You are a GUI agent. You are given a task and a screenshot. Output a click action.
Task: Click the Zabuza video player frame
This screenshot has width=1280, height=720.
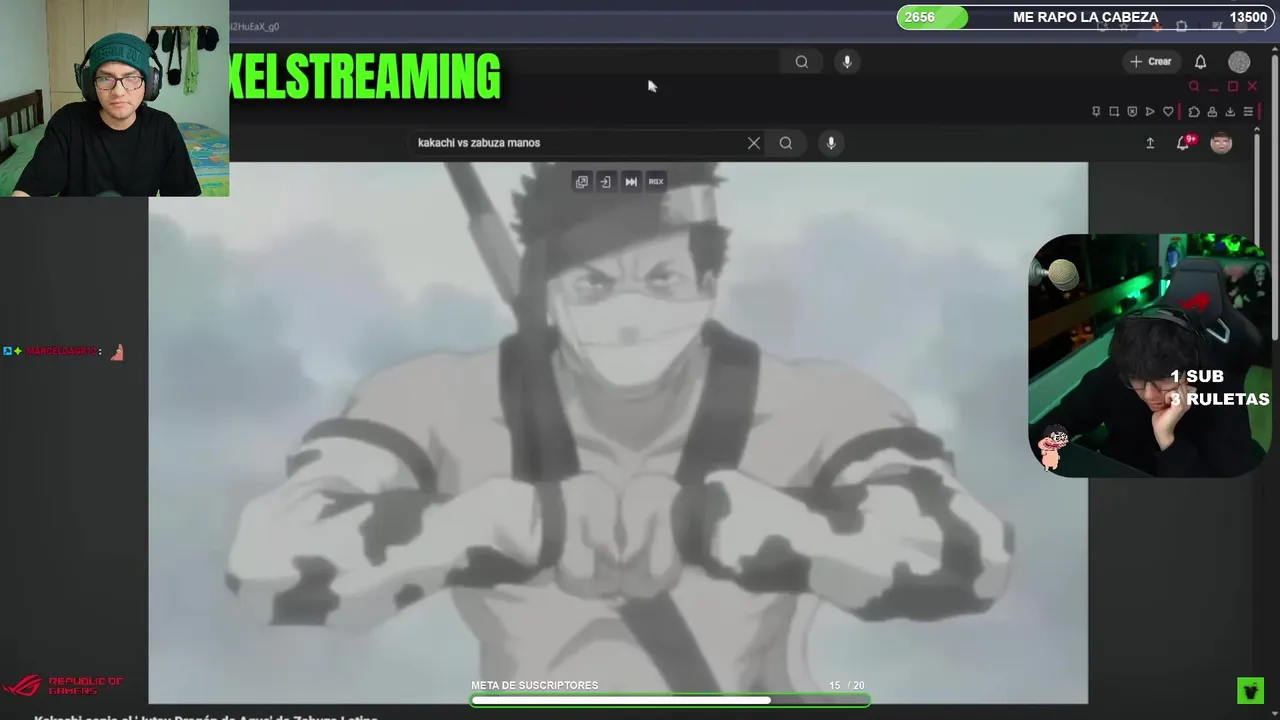(x=618, y=433)
